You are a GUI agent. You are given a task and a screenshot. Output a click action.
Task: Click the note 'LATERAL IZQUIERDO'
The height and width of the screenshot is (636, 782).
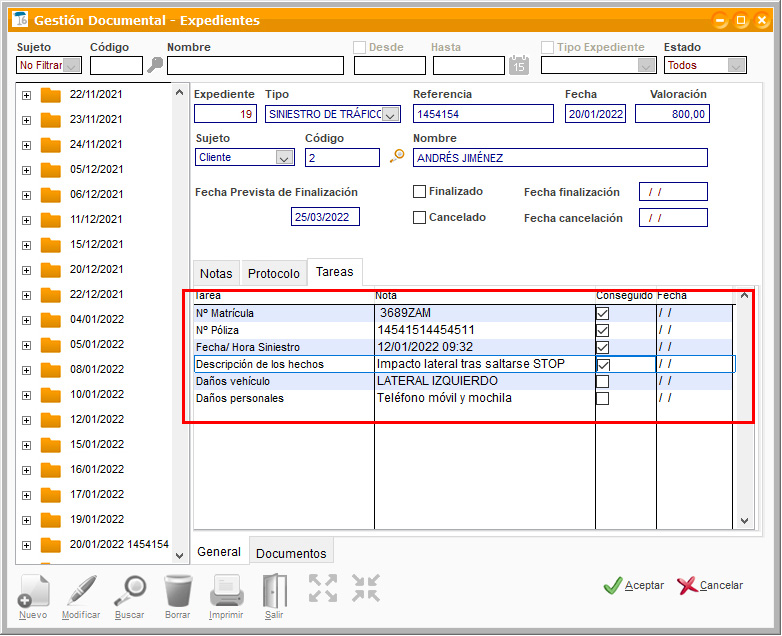coord(437,381)
